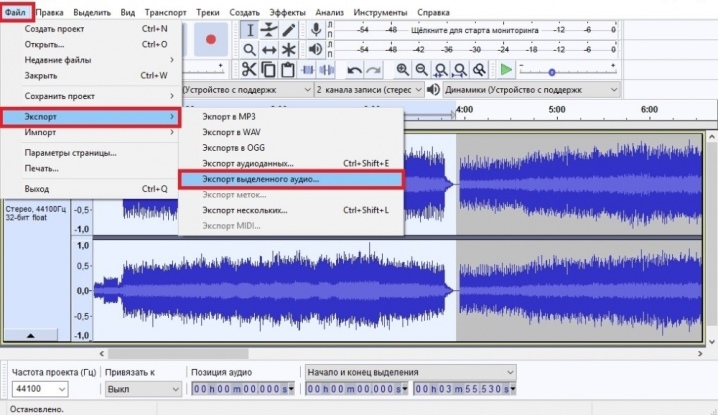Click the Silence audio icon

click(x=326, y=70)
